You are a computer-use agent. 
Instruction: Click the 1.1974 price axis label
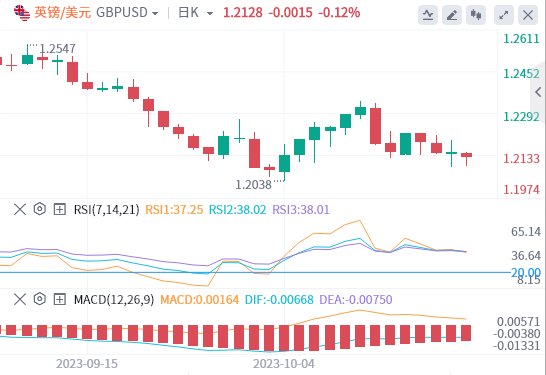521,190
